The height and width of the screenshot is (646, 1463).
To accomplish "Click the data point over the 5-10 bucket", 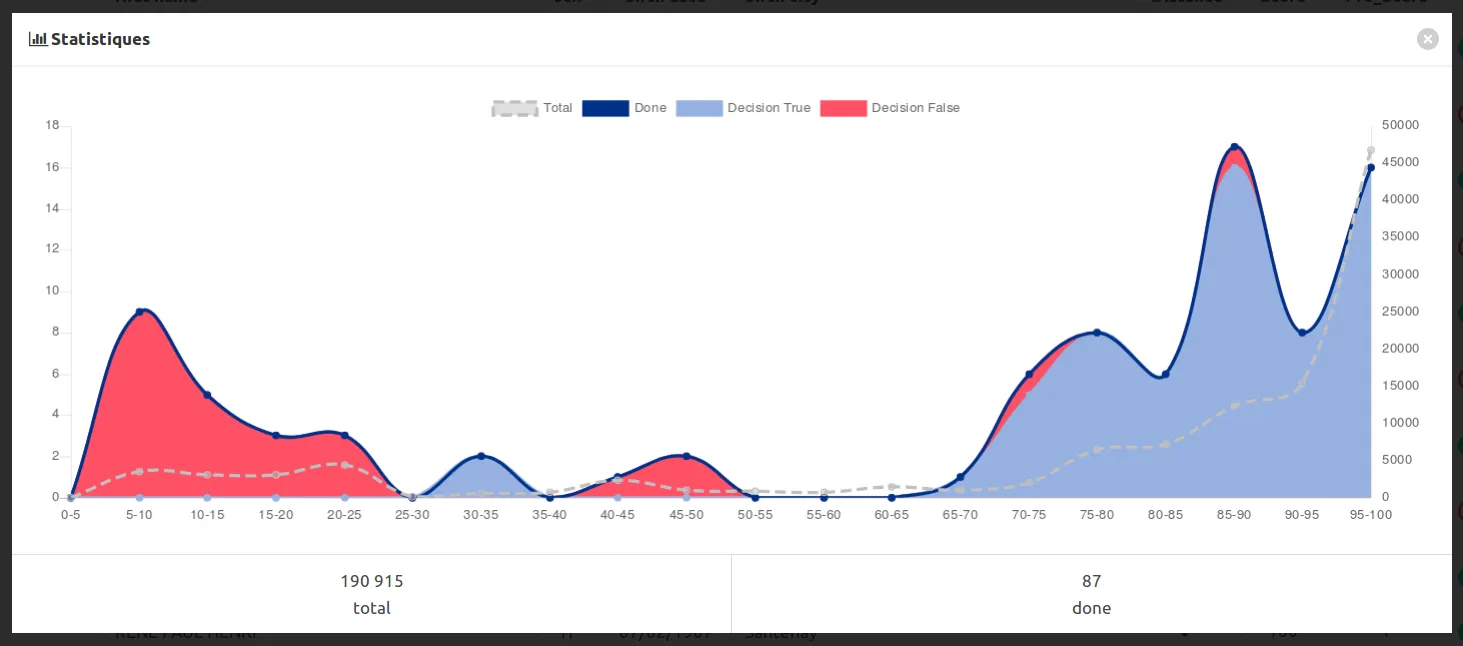I will coord(139,310).
